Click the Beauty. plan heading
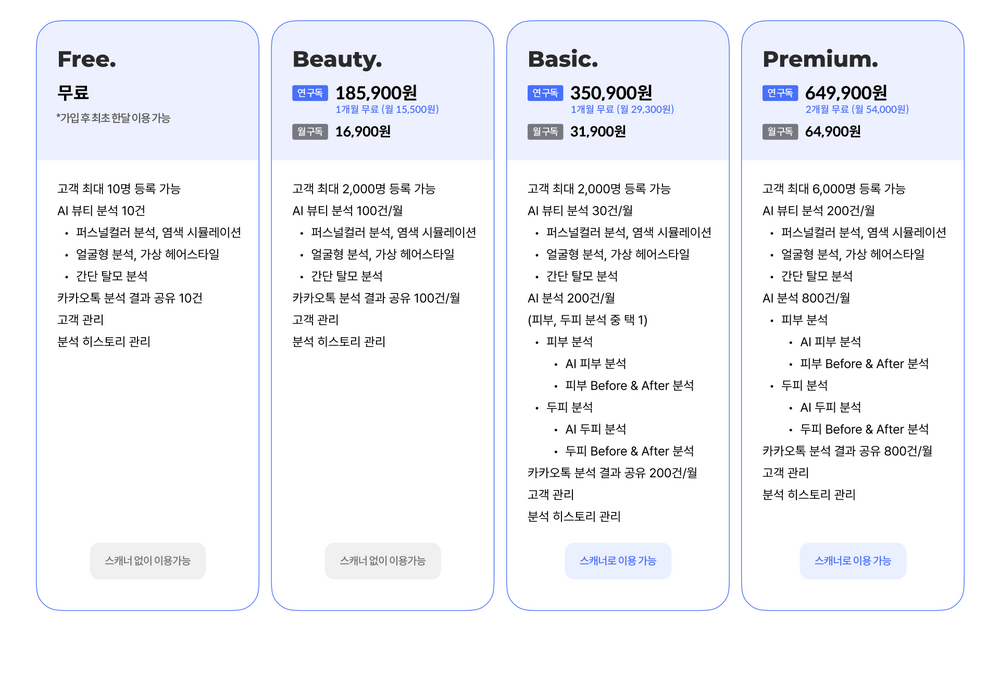Viewport: 1000px width, 681px height. 337,59
